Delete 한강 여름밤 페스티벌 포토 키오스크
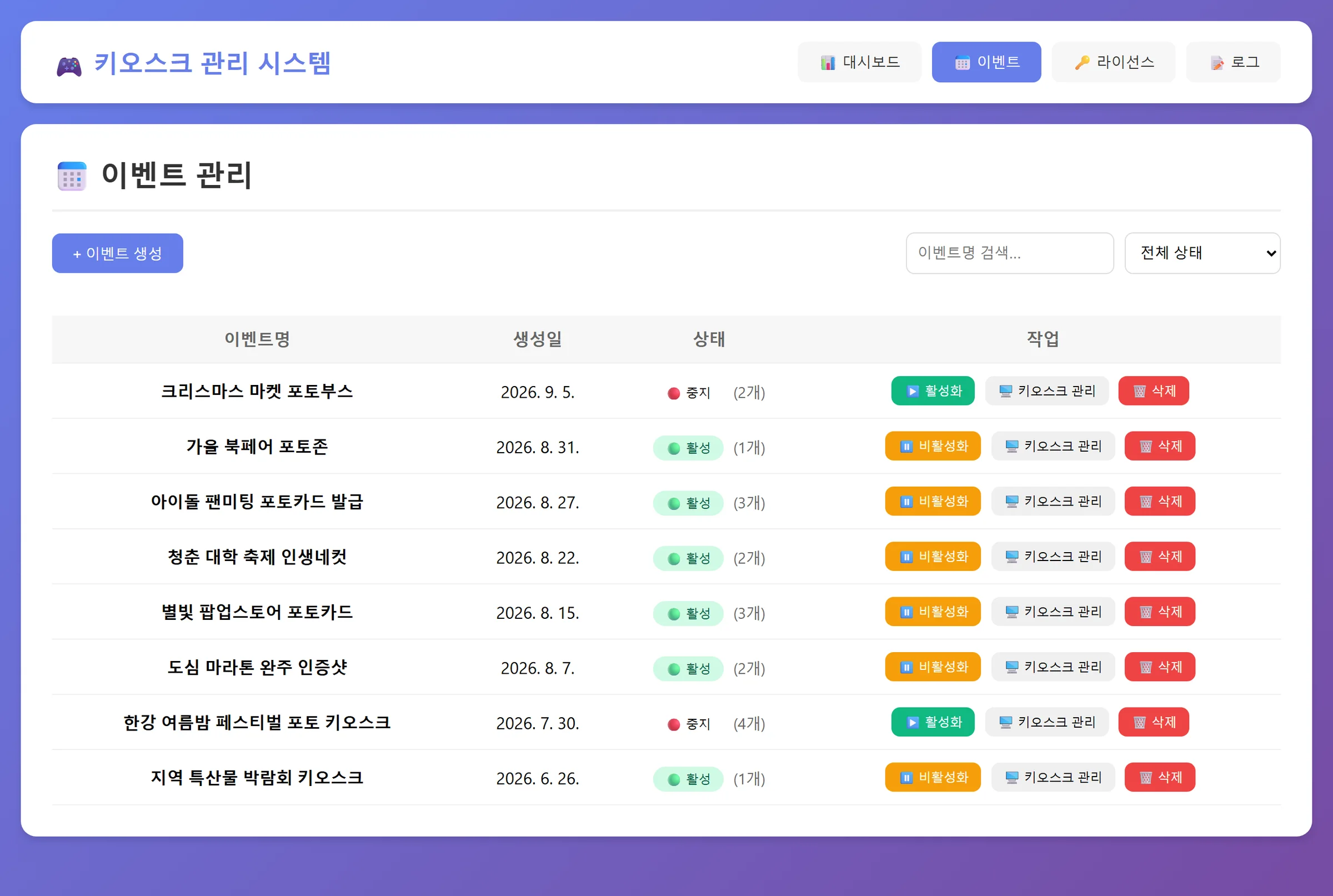Image resolution: width=1333 pixels, height=896 pixels. (x=1154, y=722)
